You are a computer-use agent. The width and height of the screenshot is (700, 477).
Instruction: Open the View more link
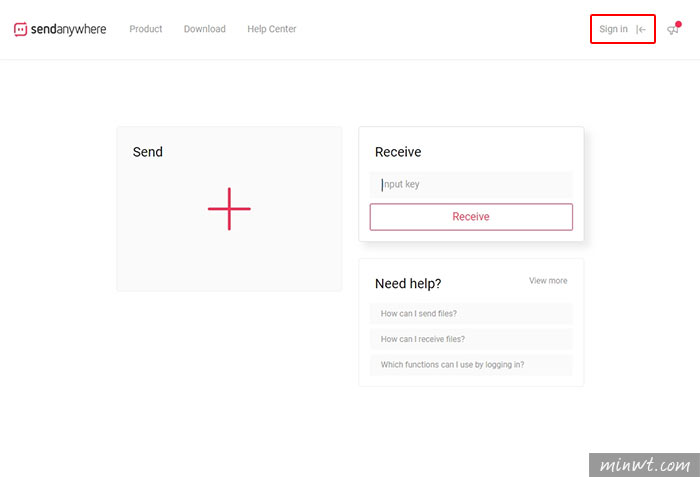[x=548, y=280]
